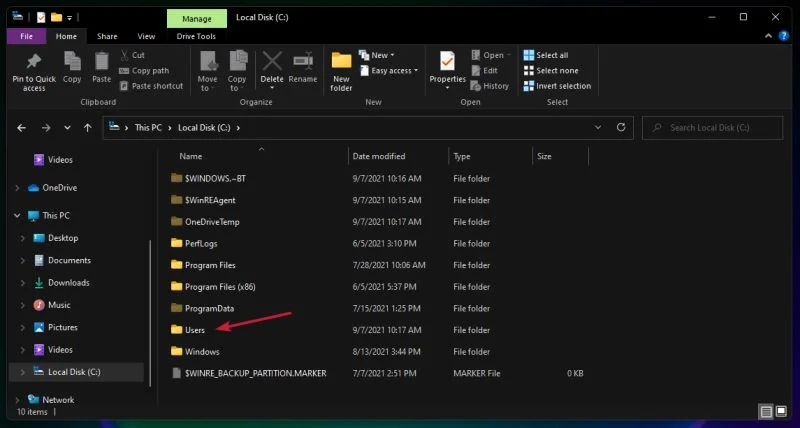
Task: Switch to the View ribbon tab
Action: click(147, 37)
